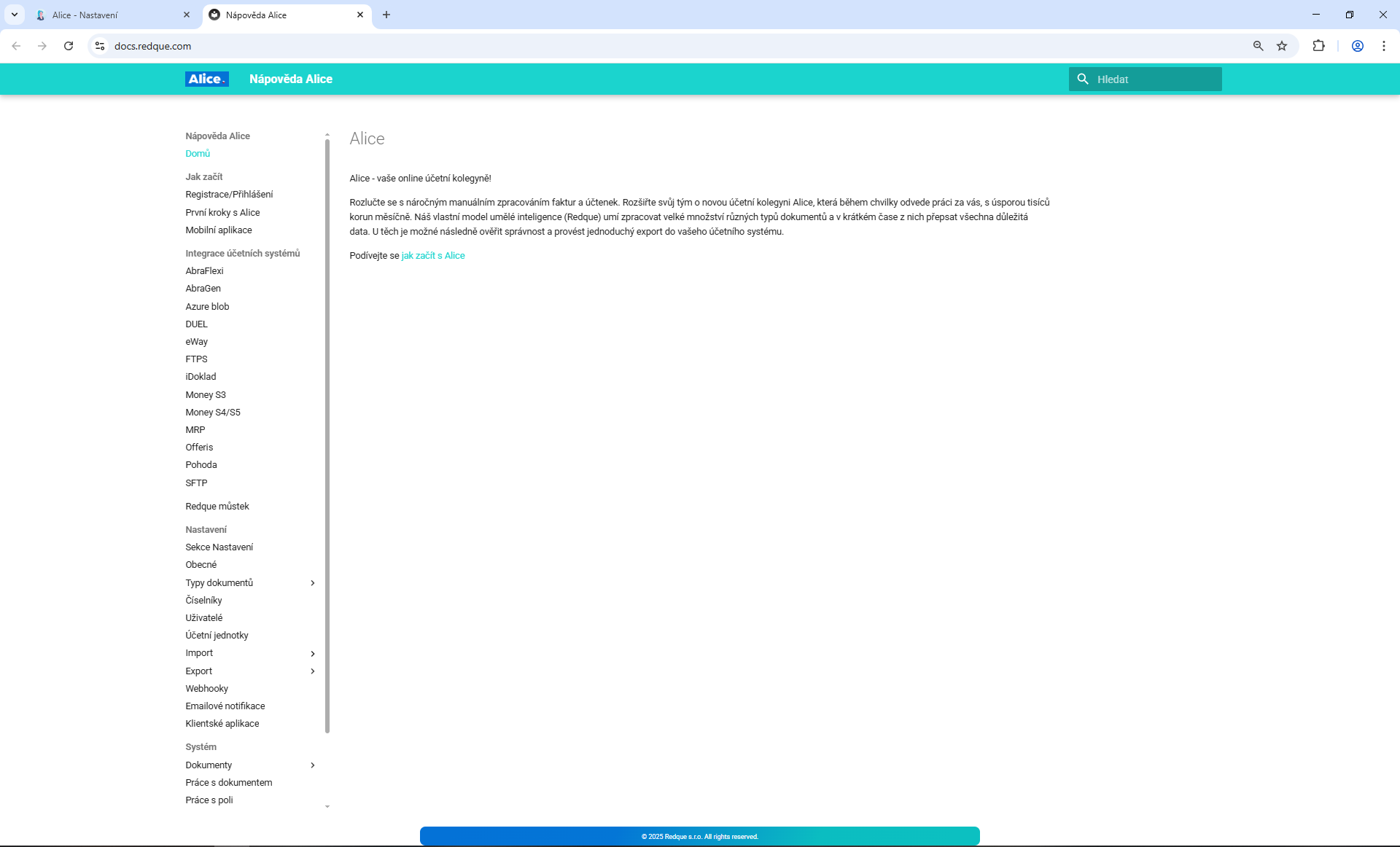Bookmark this page with star icon
The height and width of the screenshot is (847, 1400).
(1282, 46)
